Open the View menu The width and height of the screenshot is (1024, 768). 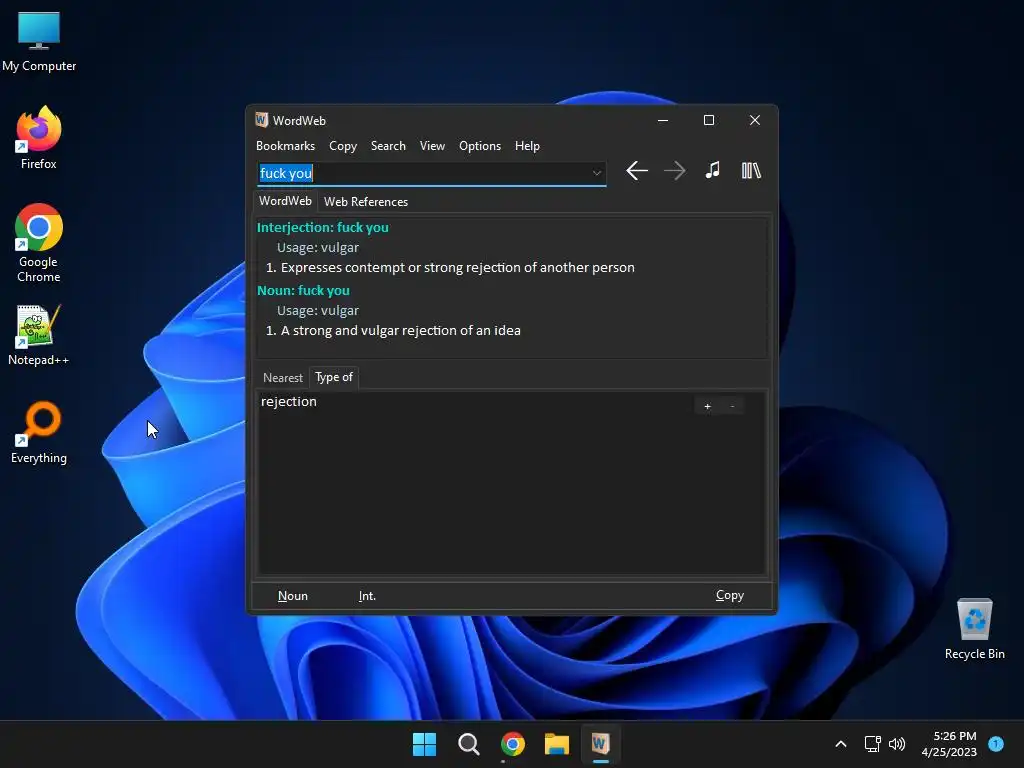(x=432, y=146)
